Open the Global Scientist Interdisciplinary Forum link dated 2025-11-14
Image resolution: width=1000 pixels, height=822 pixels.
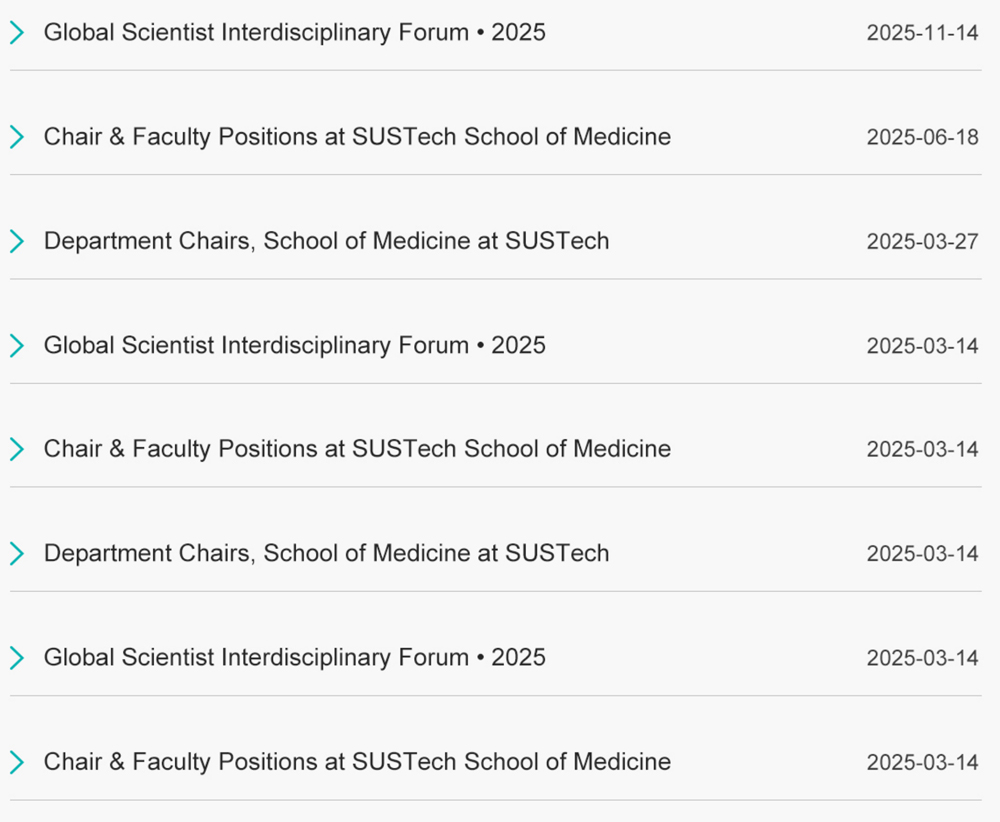[x=295, y=33]
